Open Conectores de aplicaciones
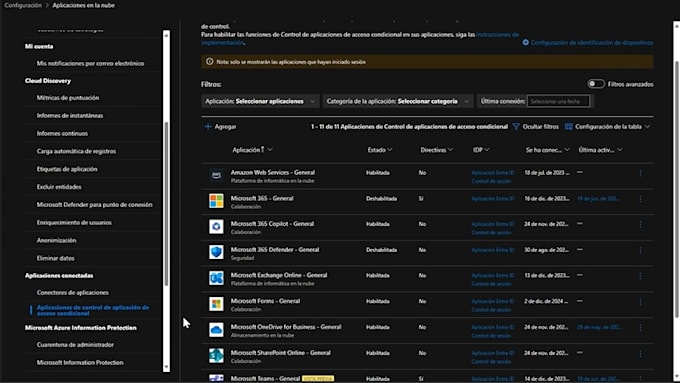Image resolution: width=680 pixels, height=383 pixels. tap(72, 293)
